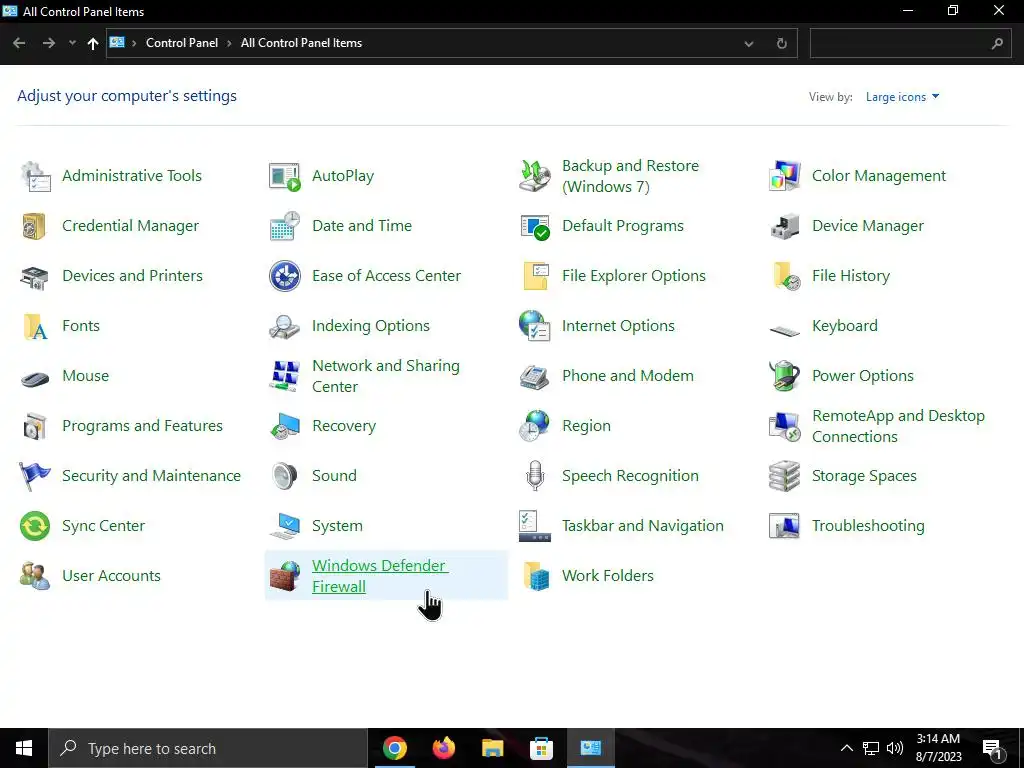This screenshot has width=1024, height=768.
Task: Refresh the Control Panel view
Action: pos(781,44)
